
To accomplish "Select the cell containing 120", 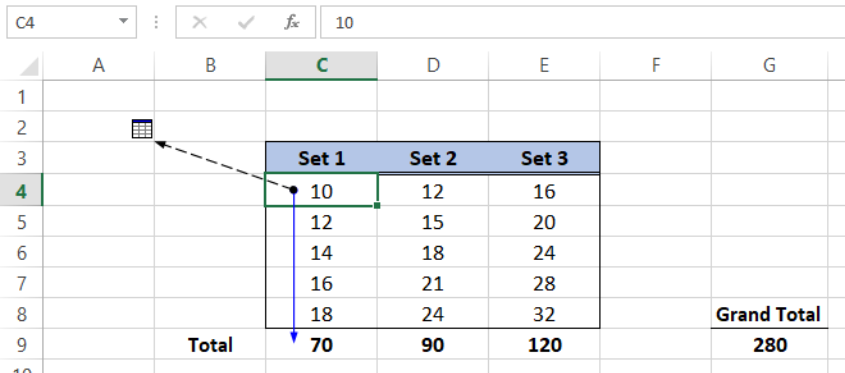I will point(544,344).
